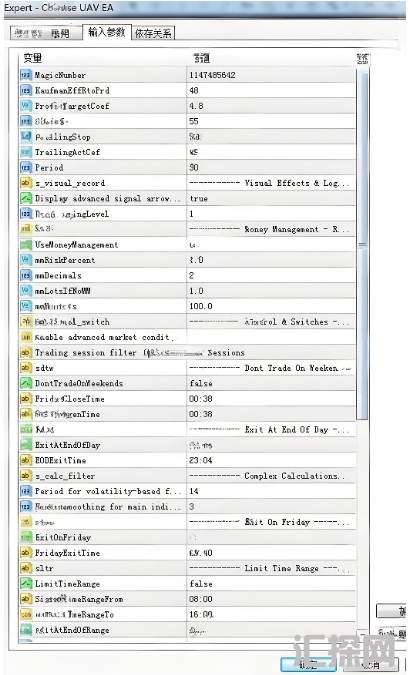Click the KaufmanEffRtoPrd variable icon
The height and width of the screenshot is (675, 415).
26,90
